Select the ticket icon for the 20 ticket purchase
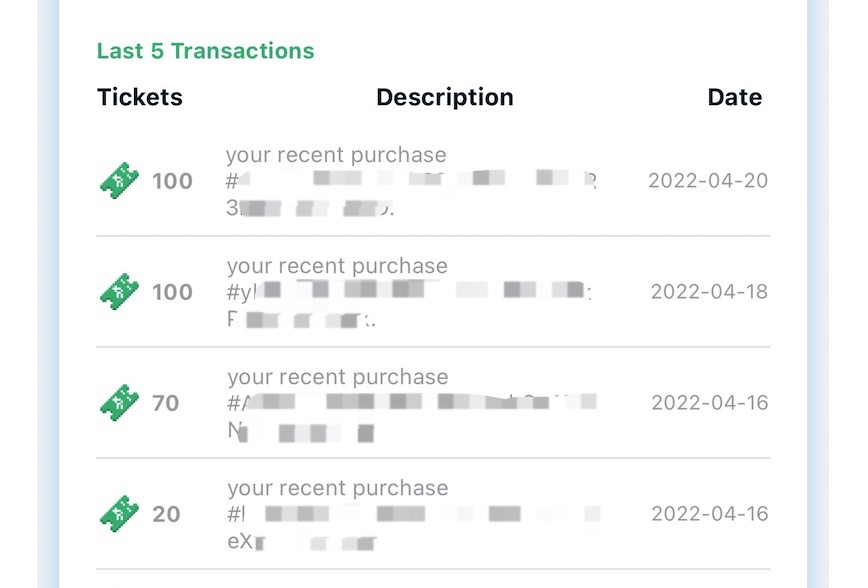Image resolution: width=868 pixels, height=588 pixels. coord(120,514)
